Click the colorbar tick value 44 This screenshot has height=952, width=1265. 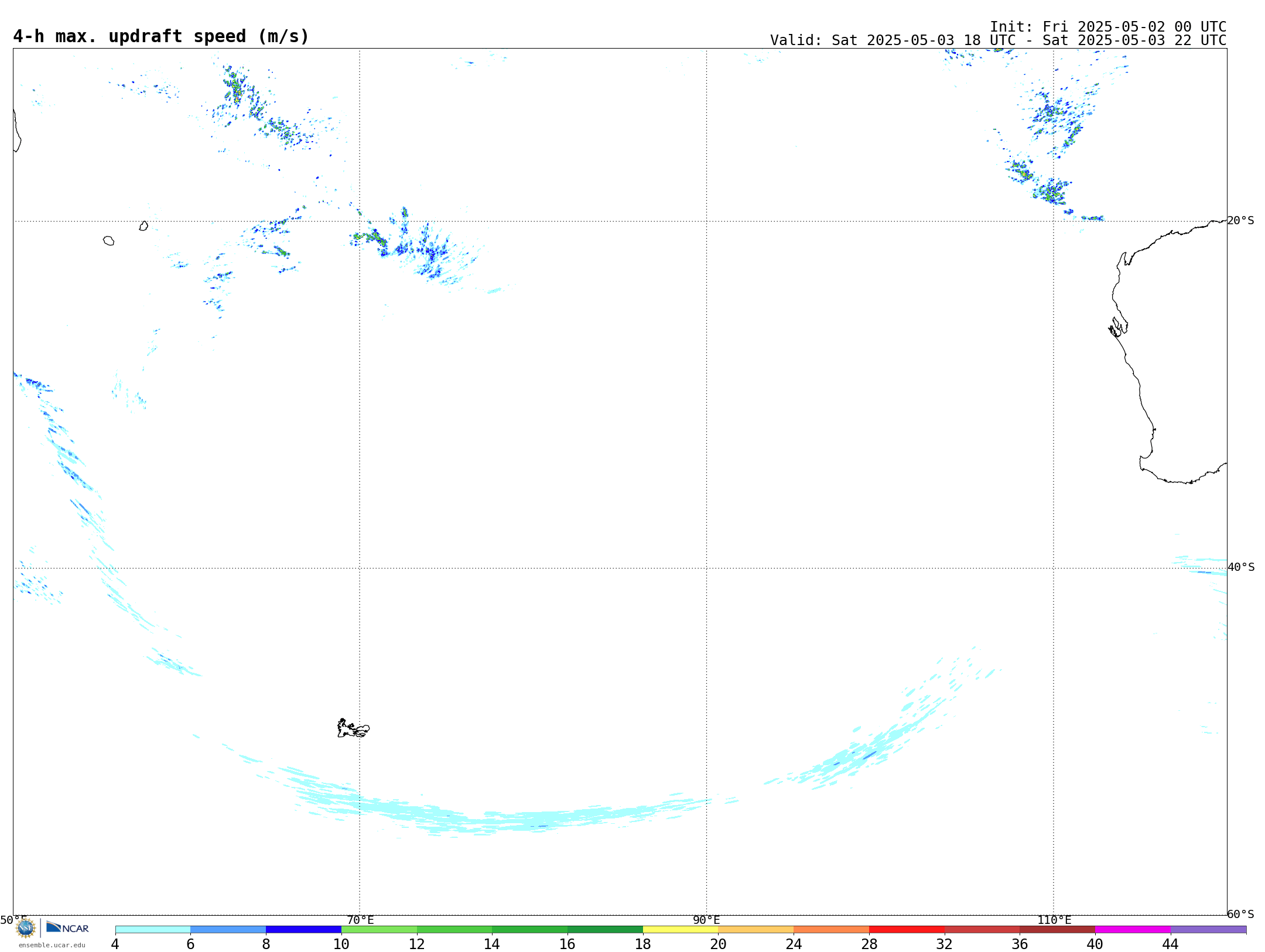pos(1171,944)
